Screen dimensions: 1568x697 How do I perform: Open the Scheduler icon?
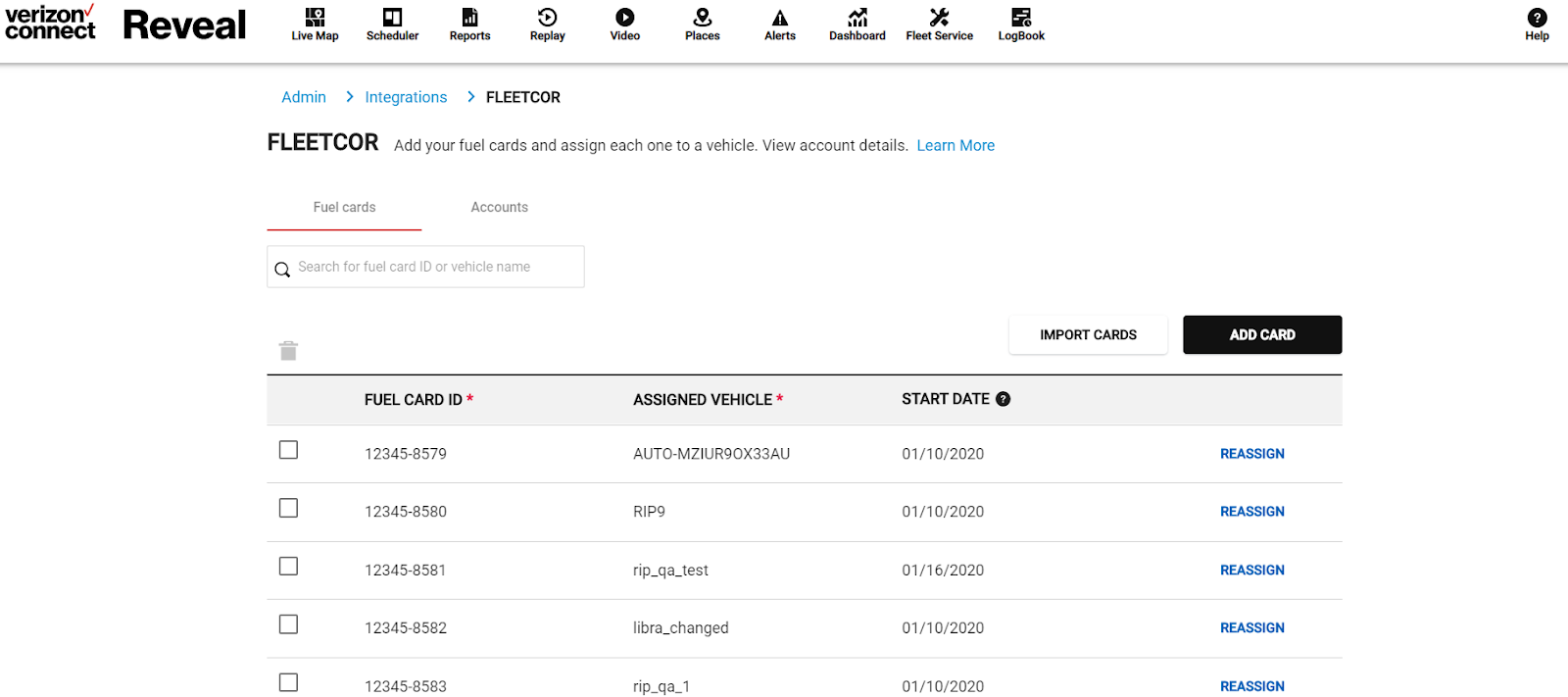[x=392, y=18]
